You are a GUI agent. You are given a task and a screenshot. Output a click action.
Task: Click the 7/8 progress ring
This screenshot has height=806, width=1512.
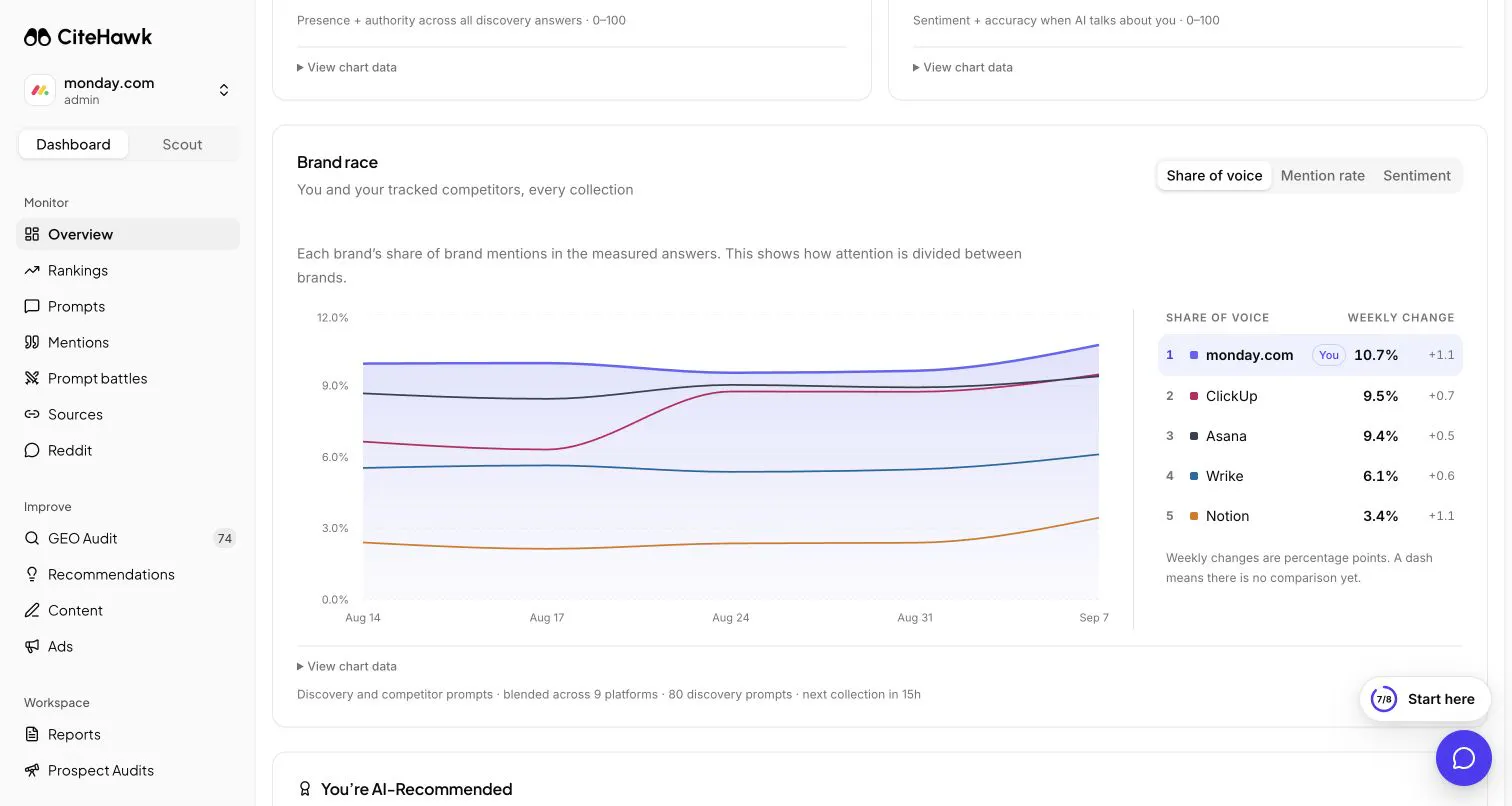(x=1384, y=699)
